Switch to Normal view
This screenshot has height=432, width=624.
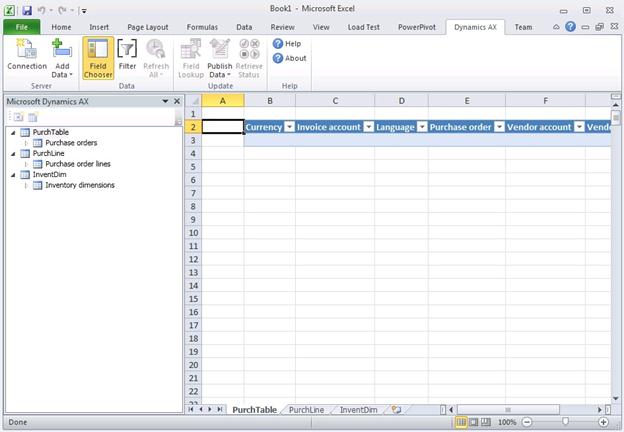pyautogui.click(x=460, y=422)
